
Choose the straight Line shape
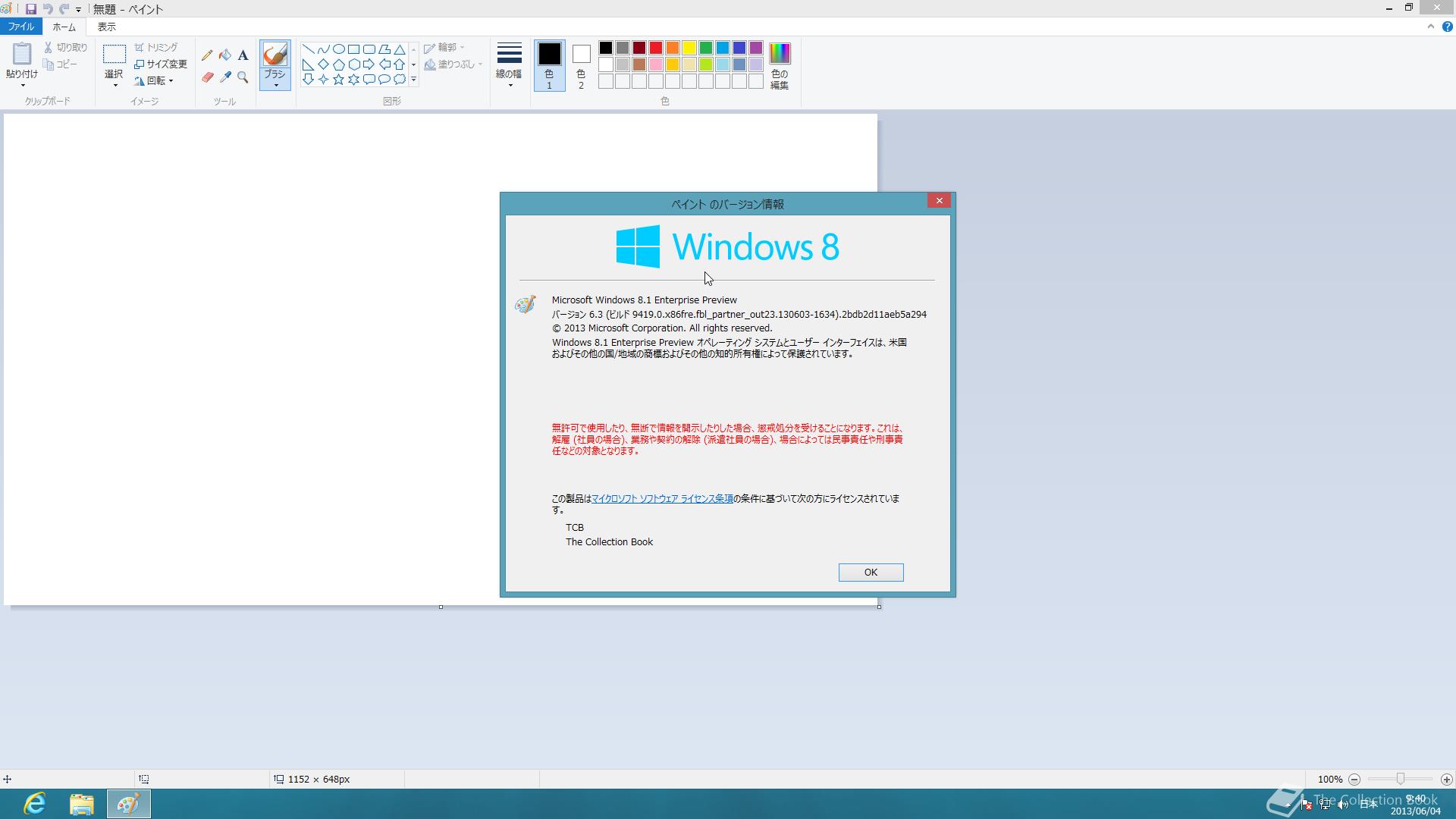309,49
